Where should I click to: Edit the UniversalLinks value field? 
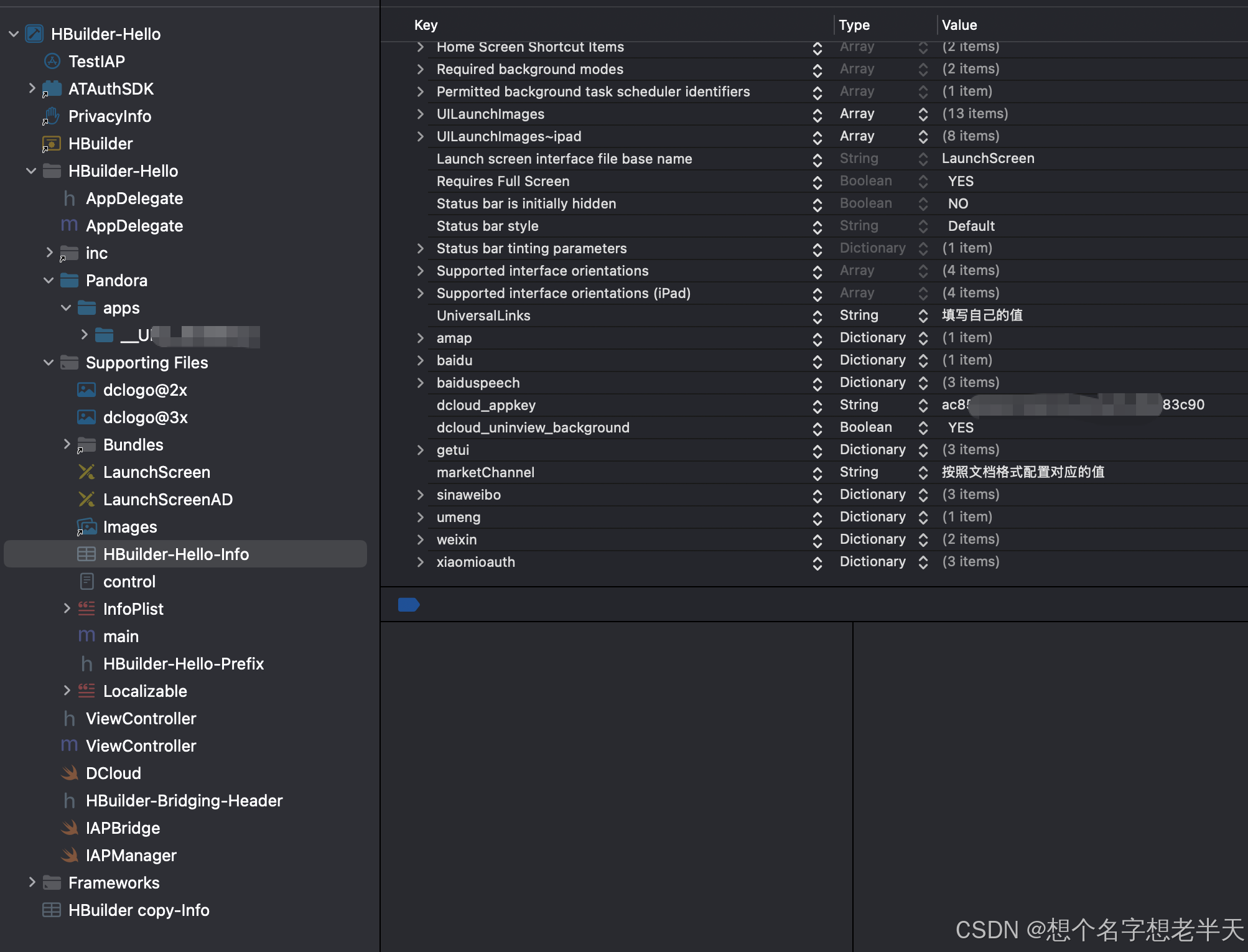coord(982,315)
